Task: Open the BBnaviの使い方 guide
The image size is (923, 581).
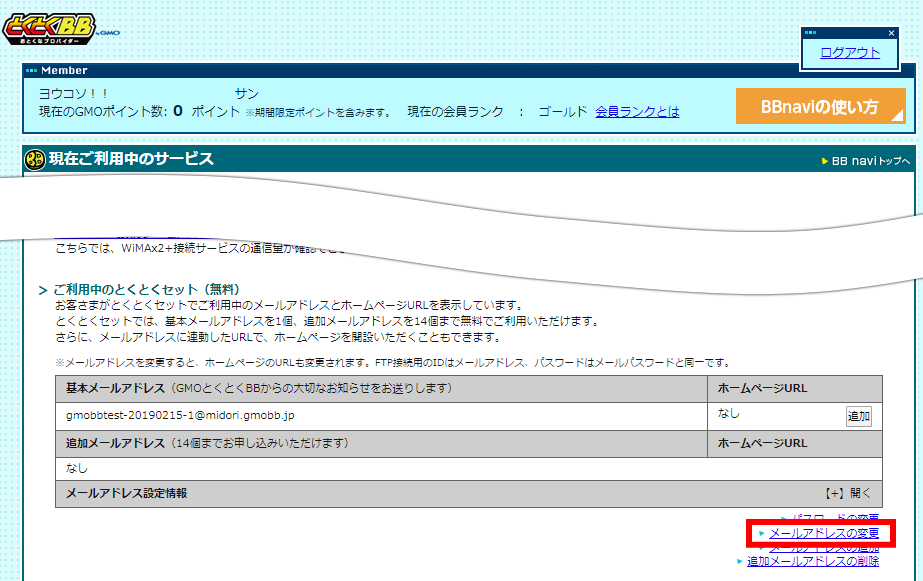Action: [x=820, y=105]
